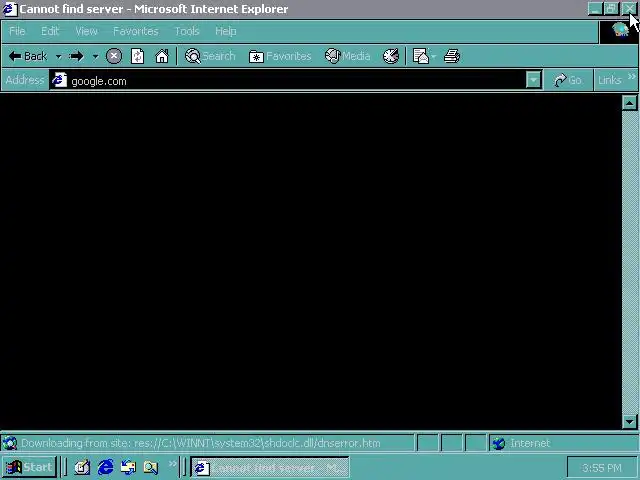Expand the Mail button dropdown arrow
The image size is (640, 480).
433,56
